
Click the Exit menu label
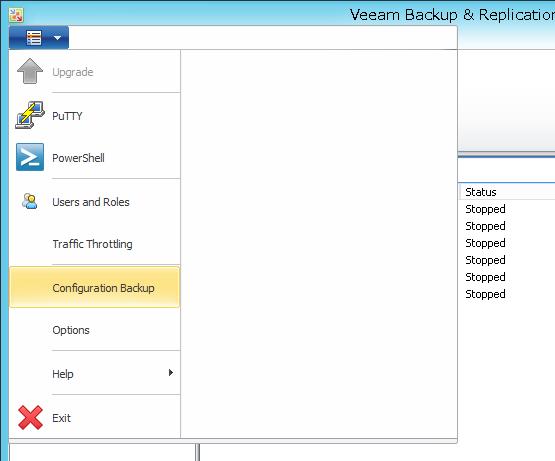click(62, 418)
